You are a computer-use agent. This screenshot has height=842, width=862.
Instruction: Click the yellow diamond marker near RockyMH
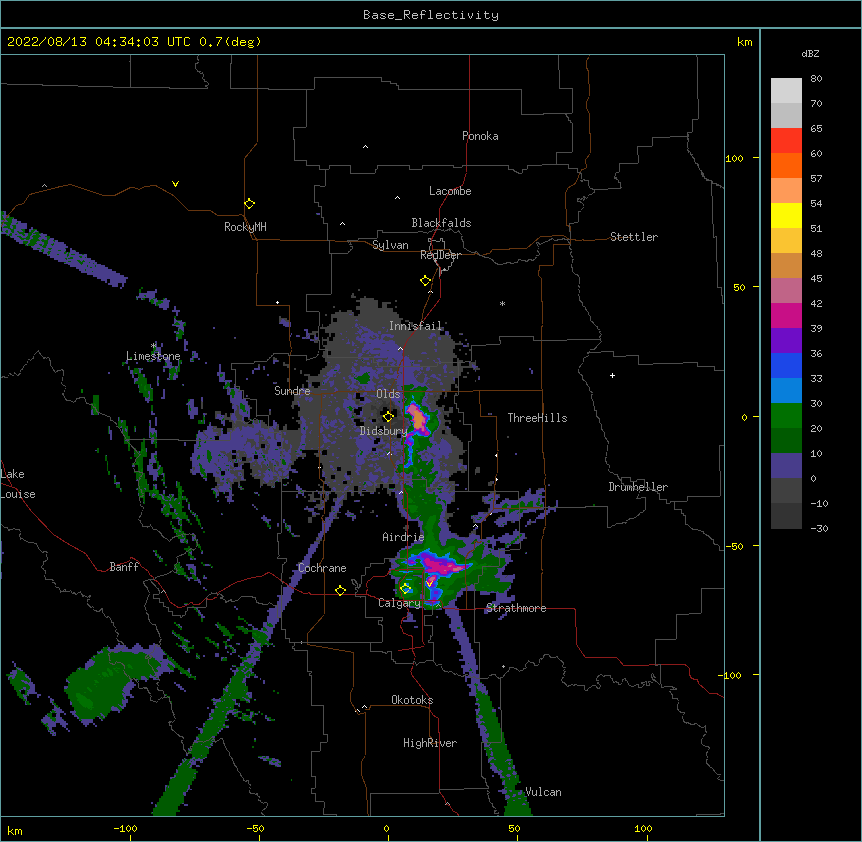point(250,204)
